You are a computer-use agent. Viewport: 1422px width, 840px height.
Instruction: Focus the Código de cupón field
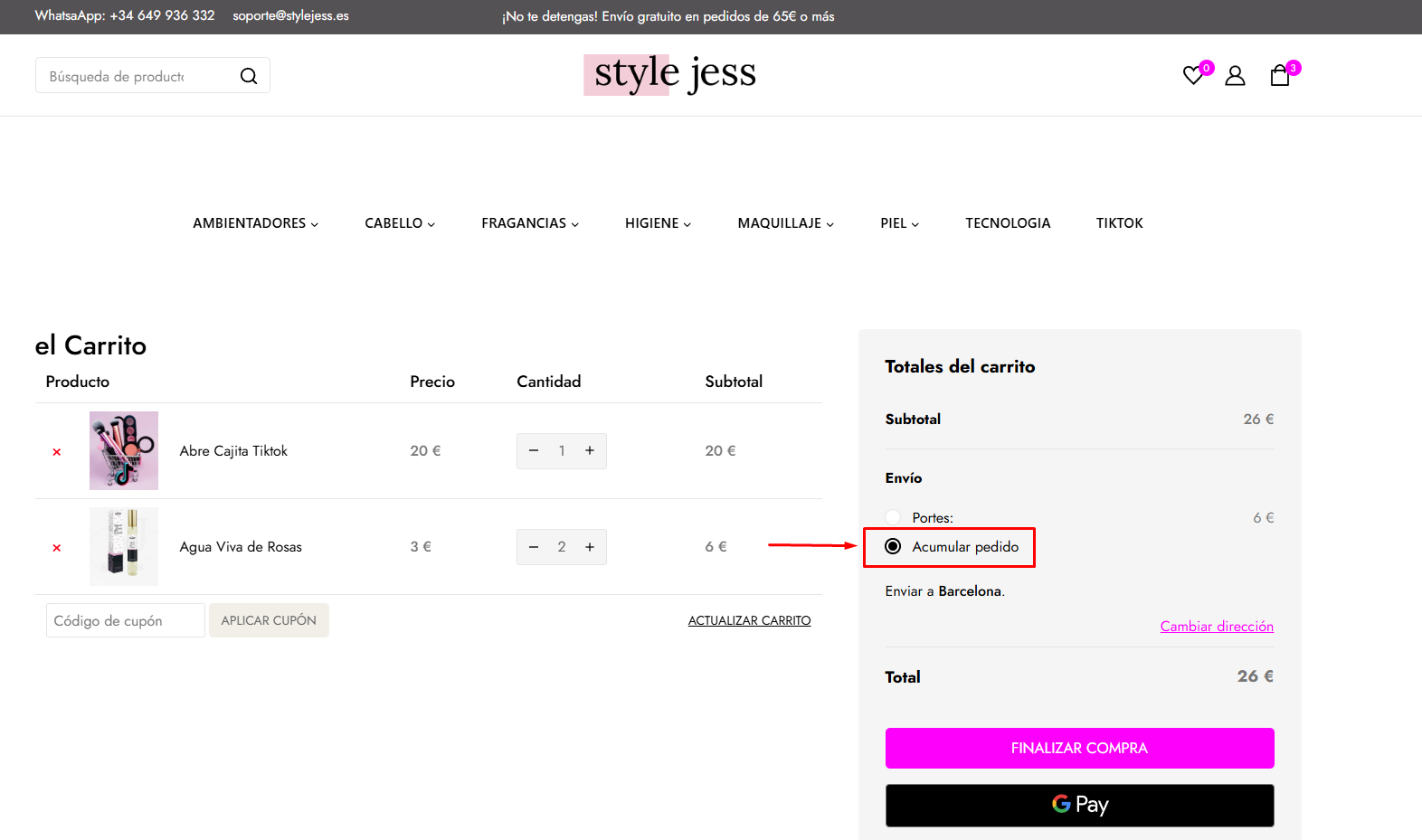pyautogui.click(x=126, y=620)
